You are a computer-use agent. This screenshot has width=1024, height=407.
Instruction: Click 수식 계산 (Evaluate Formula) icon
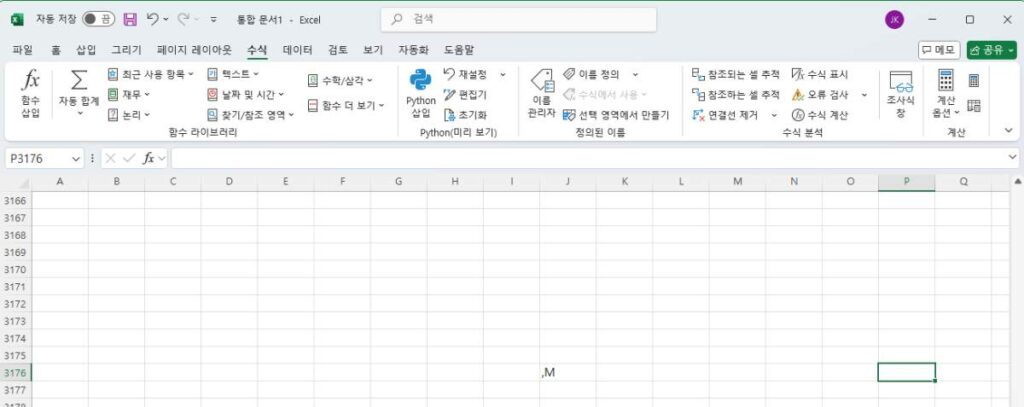(x=798, y=114)
